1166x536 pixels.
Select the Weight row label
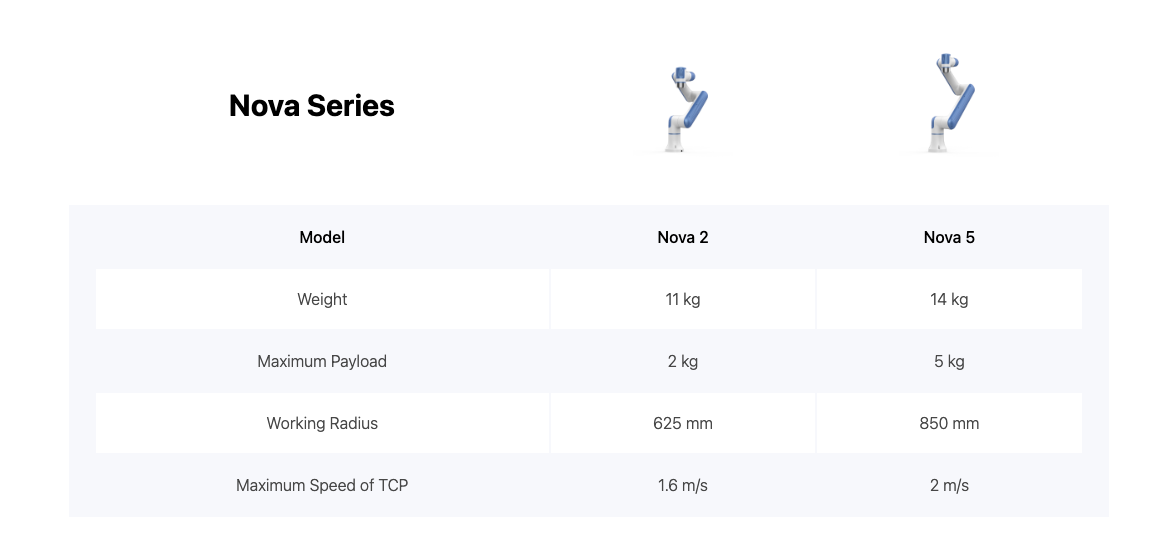322,299
